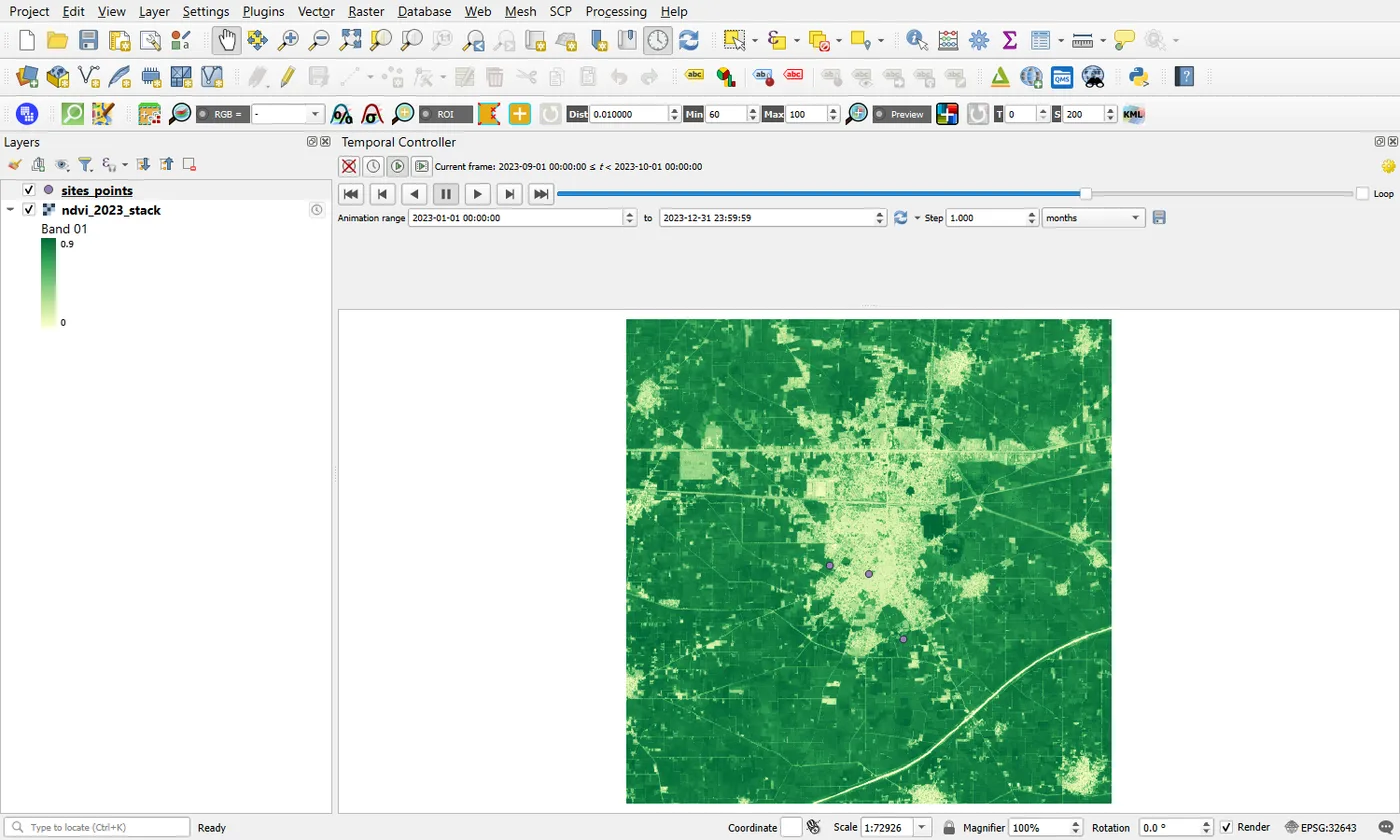Enable the Loop checkbox
This screenshot has height=840, width=1400.
click(x=1362, y=194)
